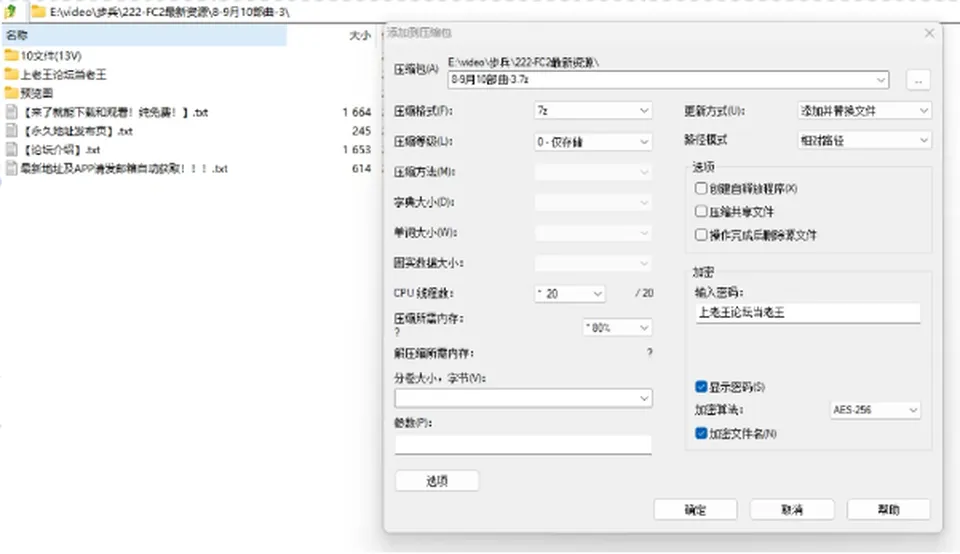Image resolution: width=960 pixels, height=554 pixels.
Task: Open the 加密算法 AES-256 dropdown
Action: [875, 410]
